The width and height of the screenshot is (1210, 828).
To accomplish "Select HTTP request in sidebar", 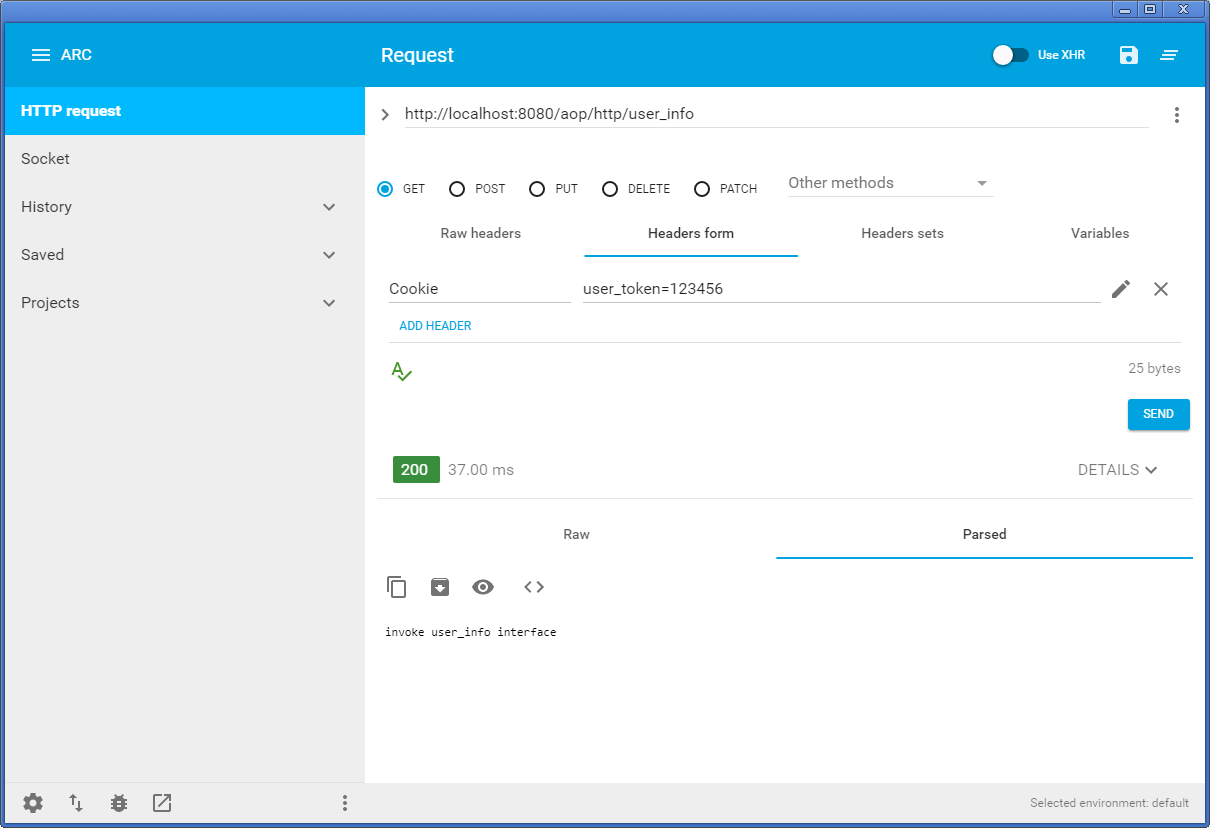I will (185, 111).
